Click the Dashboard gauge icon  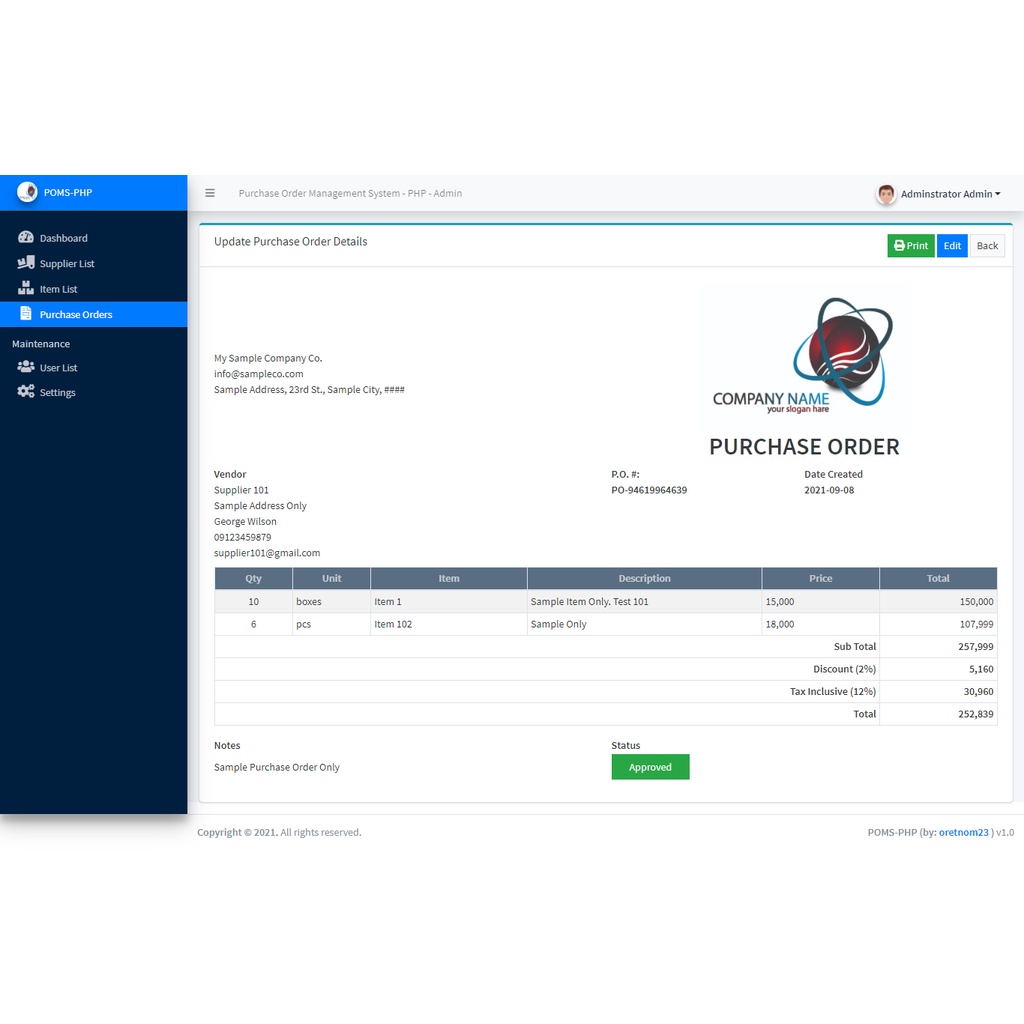click(x=26, y=238)
